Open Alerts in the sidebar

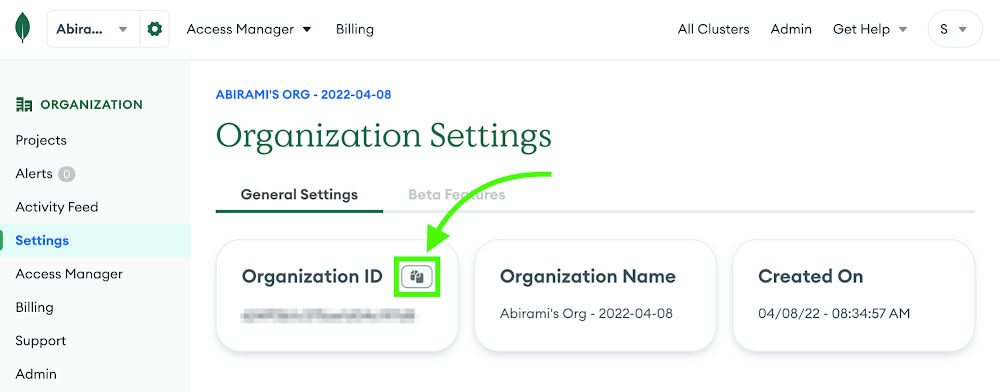click(34, 173)
